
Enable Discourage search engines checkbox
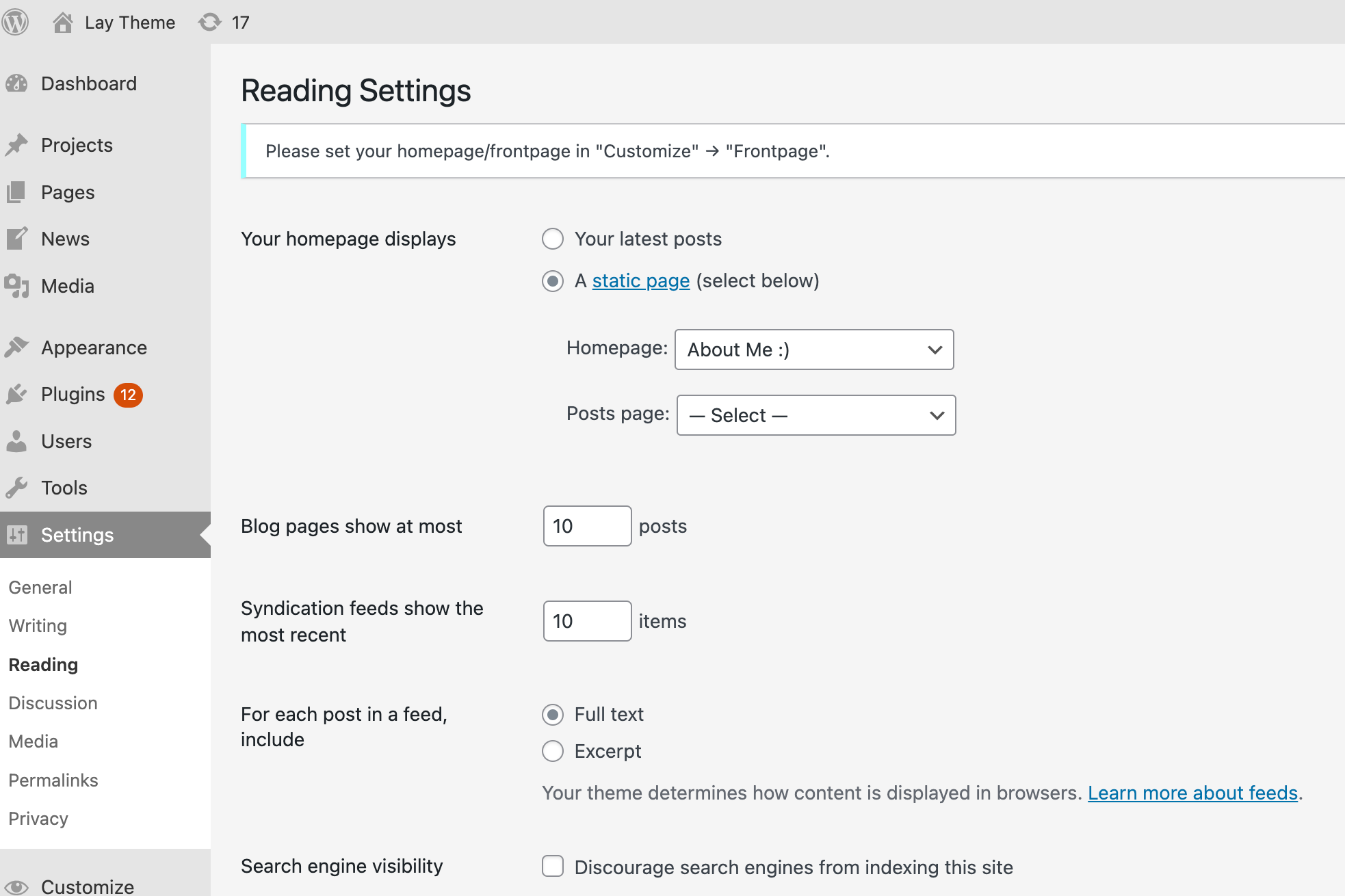click(x=552, y=866)
